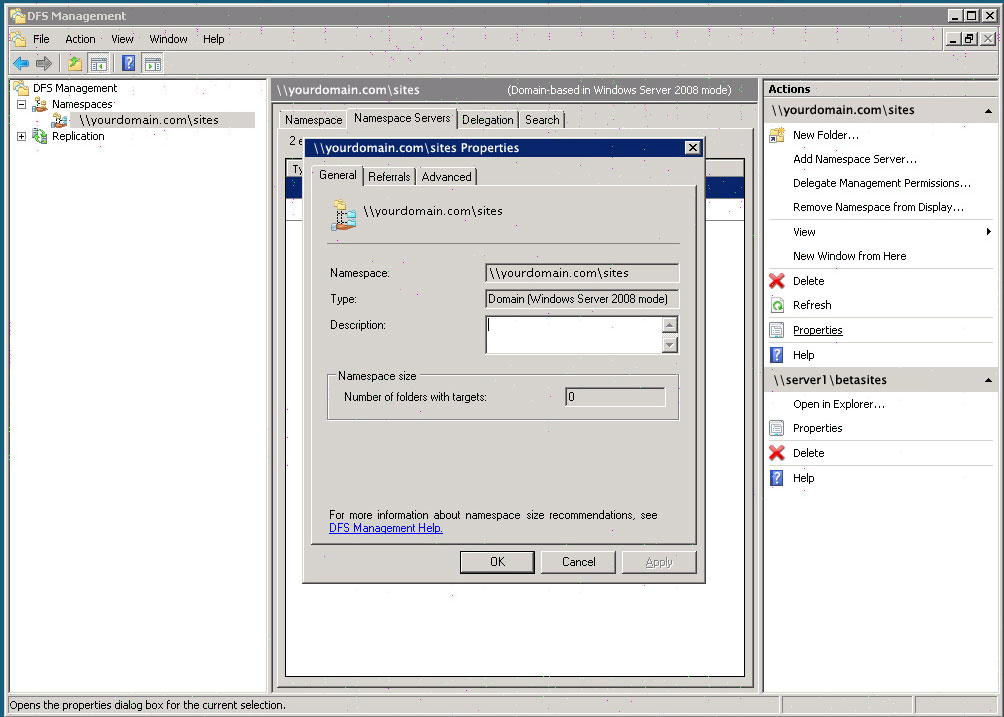1004x717 pixels.
Task: Open the Delegation tab
Action: pos(488,120)
